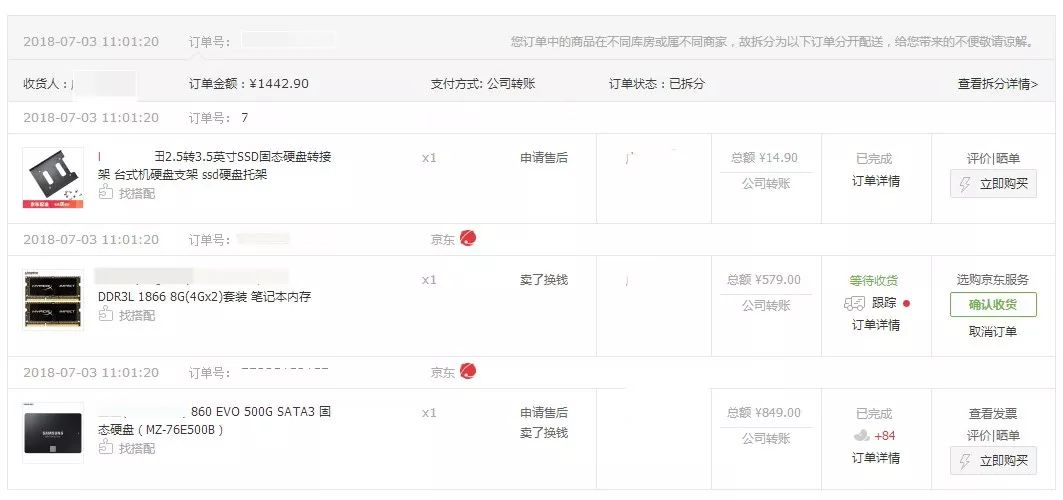Click red JD icon above the 860 EVO order

(x=468, y=372)
